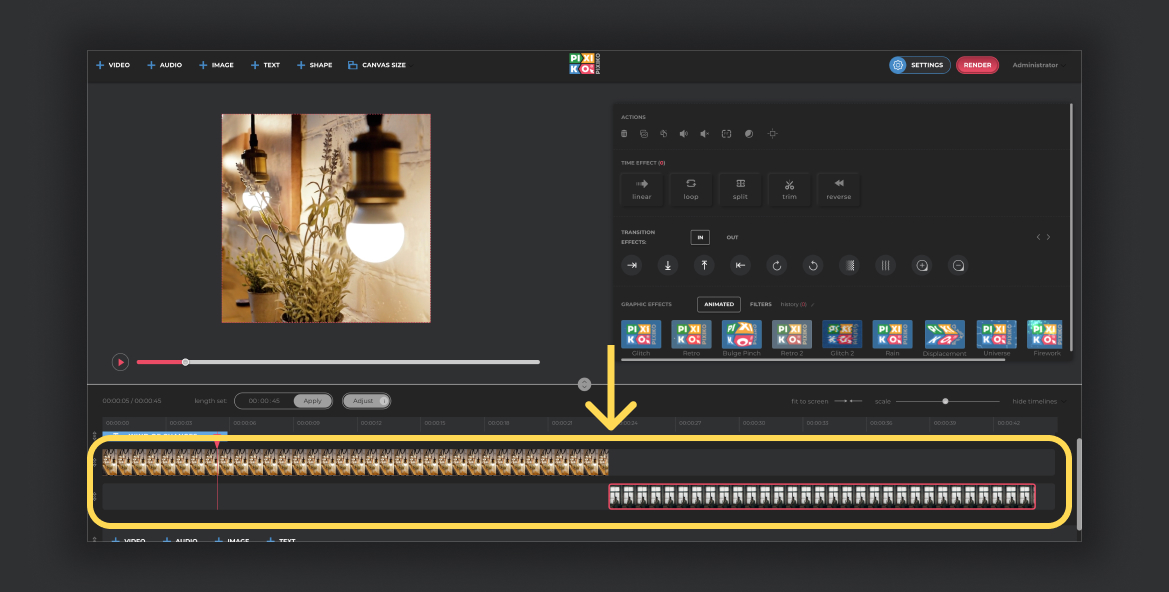Choose the Universe graphic effect
This screenshot has width=1169, height=592.
[x=997, y=338]
